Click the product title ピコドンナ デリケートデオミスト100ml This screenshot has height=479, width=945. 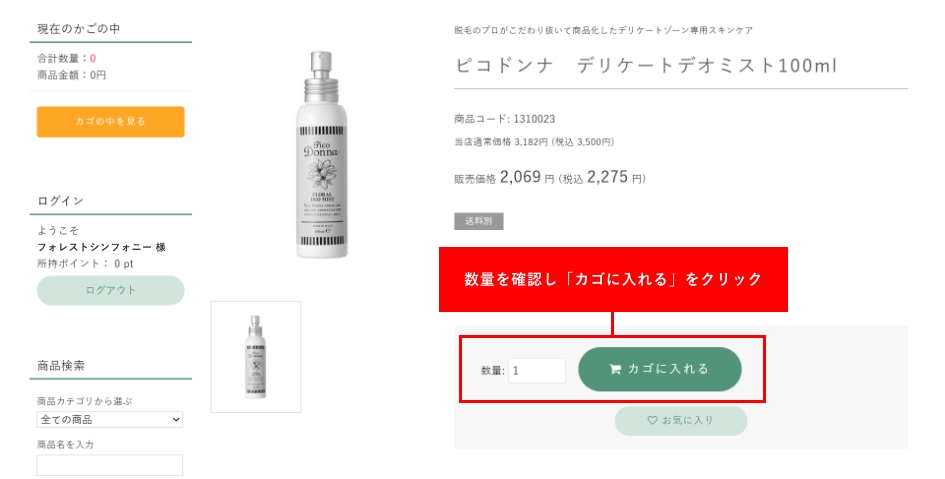[646, 65]
